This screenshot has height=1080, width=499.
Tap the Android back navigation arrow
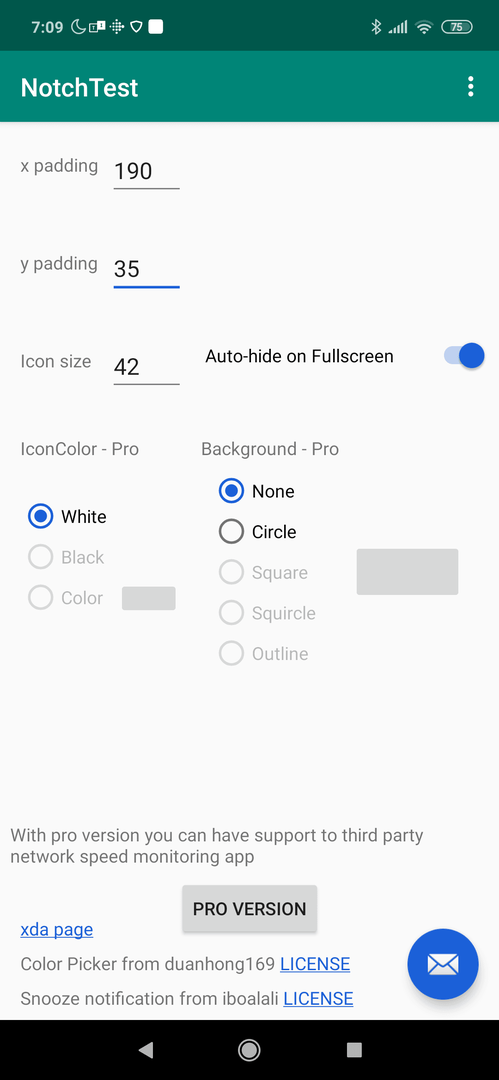tap(145, 1050)
